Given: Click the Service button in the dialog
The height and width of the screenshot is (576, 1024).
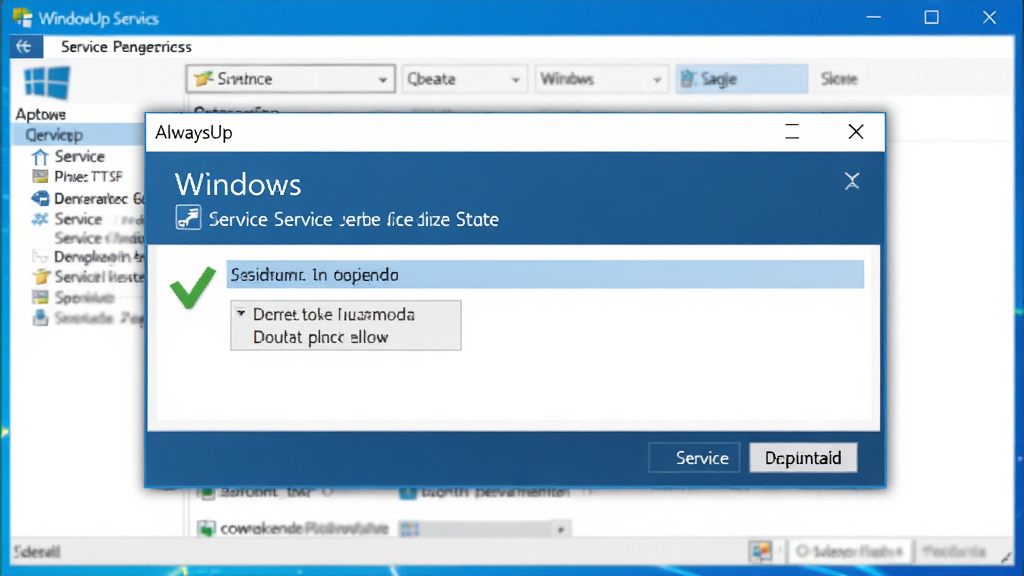Looking at the screenshot, I should (694, 458).
